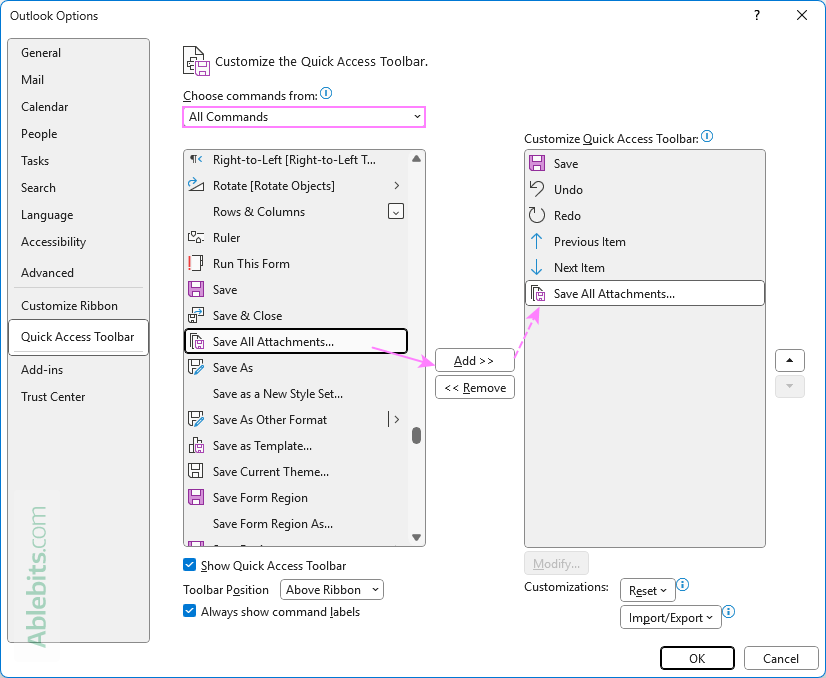This screenshot has height=678, width=826.
Task: Toggle Always show command labels checkbox
Action: pyautogui.click(x=190, y=611)
